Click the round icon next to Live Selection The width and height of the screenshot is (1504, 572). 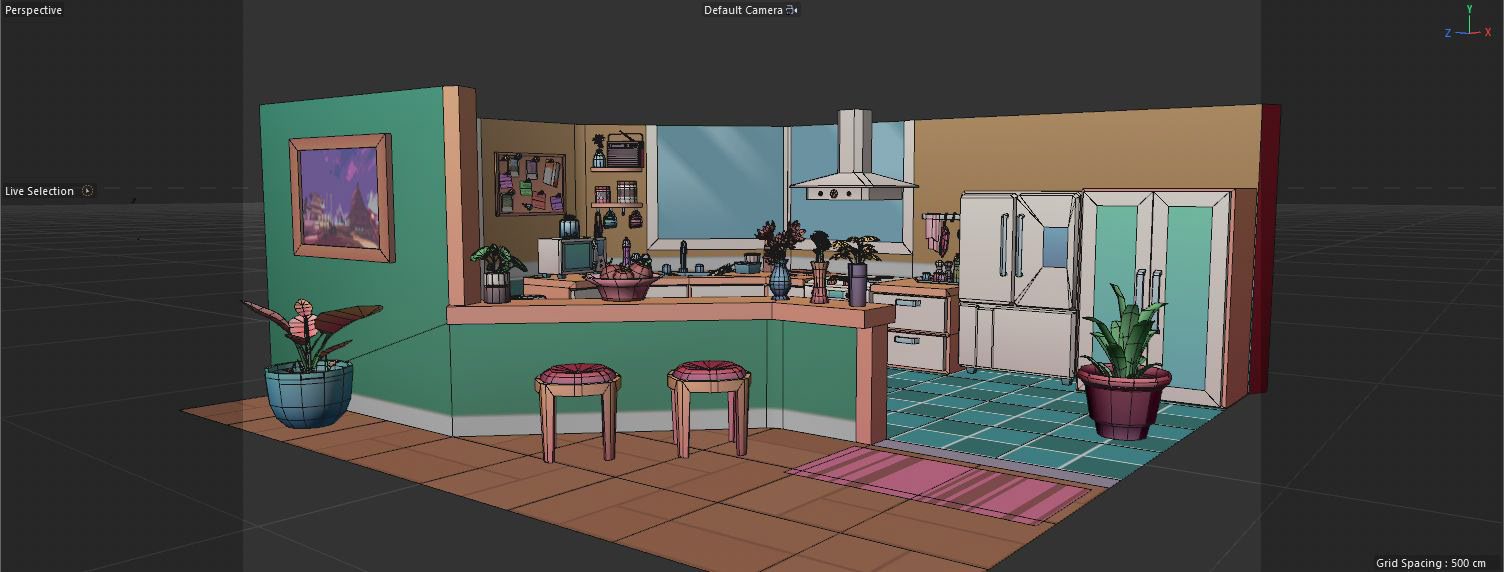(87, 191)
